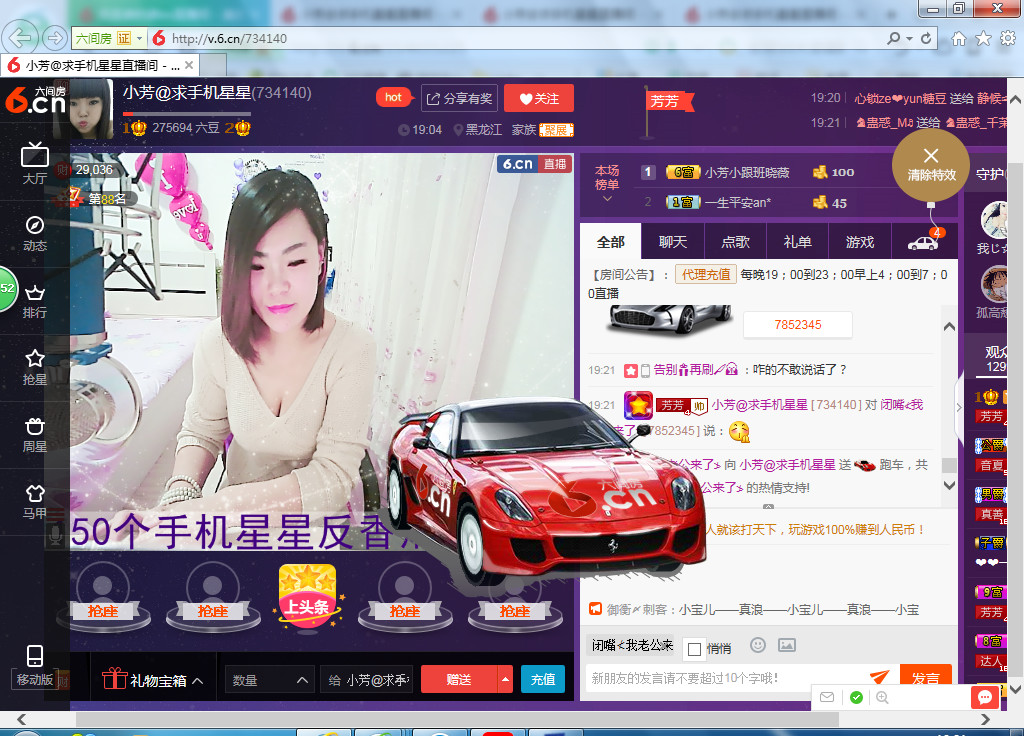The width and height of the screenshot is (1024, 736).
Task: Toggle the 悄悄 whisper checkbox
Action: point(694,649)
